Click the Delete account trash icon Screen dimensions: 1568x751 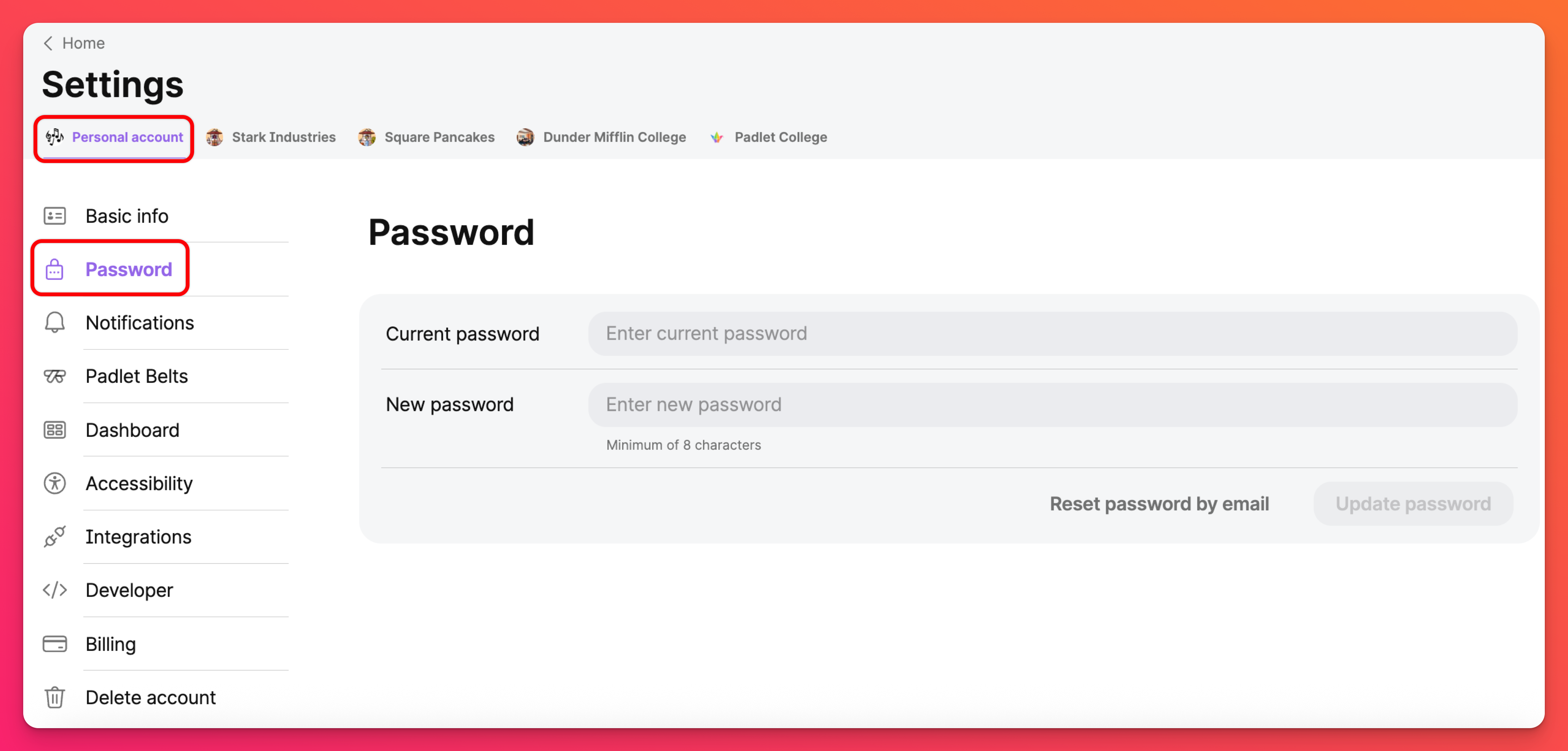point(55,697)
